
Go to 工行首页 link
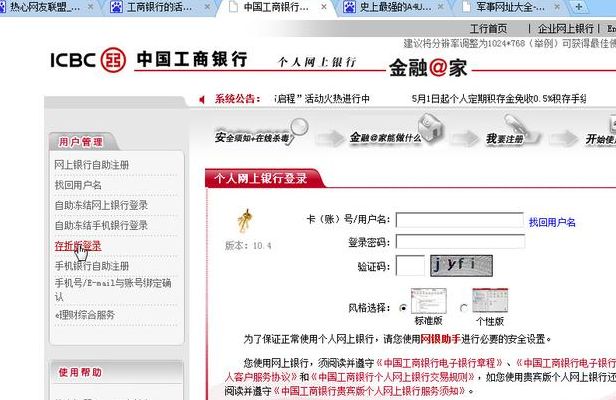[488, 29]
